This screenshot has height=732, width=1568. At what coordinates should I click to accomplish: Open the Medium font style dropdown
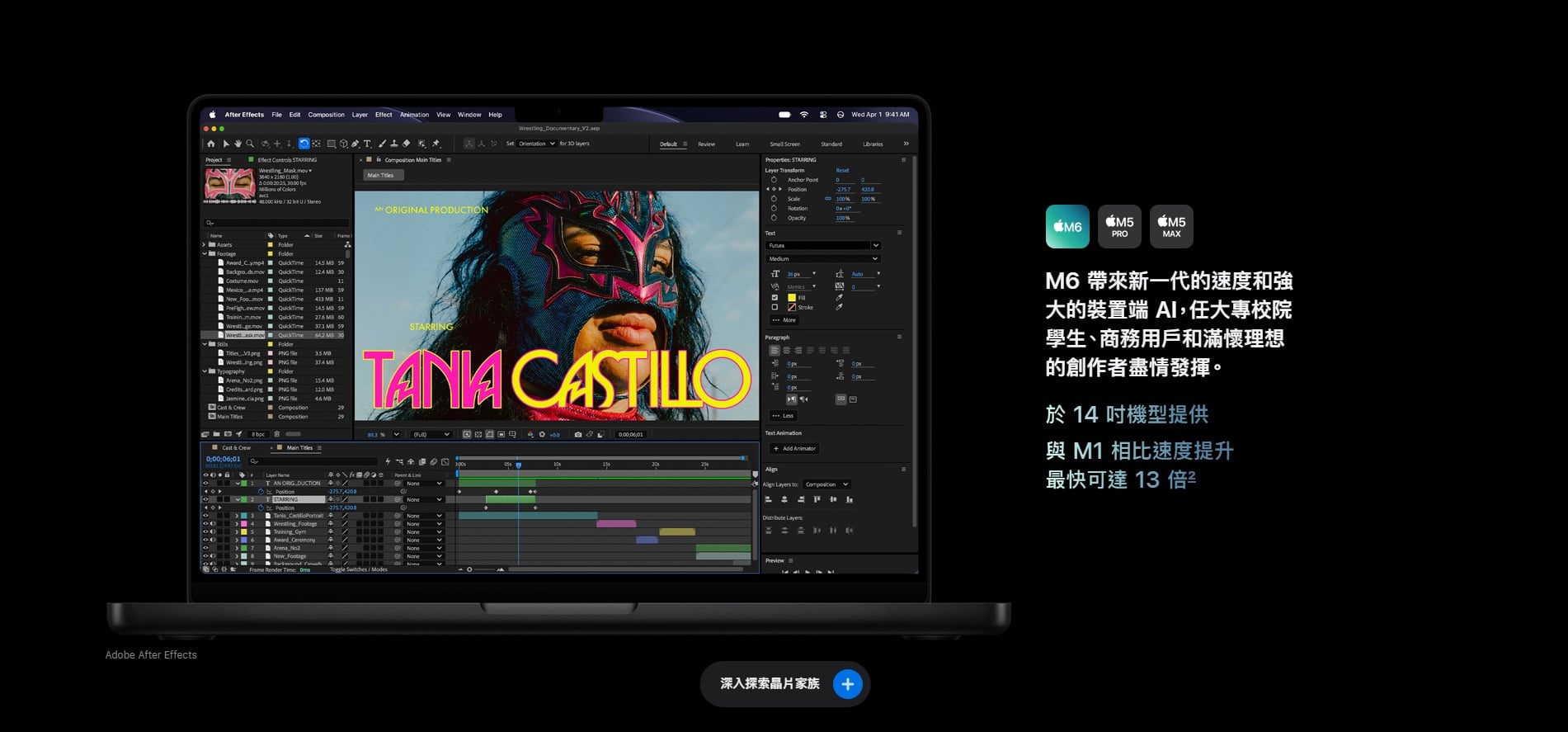point(823,258)
